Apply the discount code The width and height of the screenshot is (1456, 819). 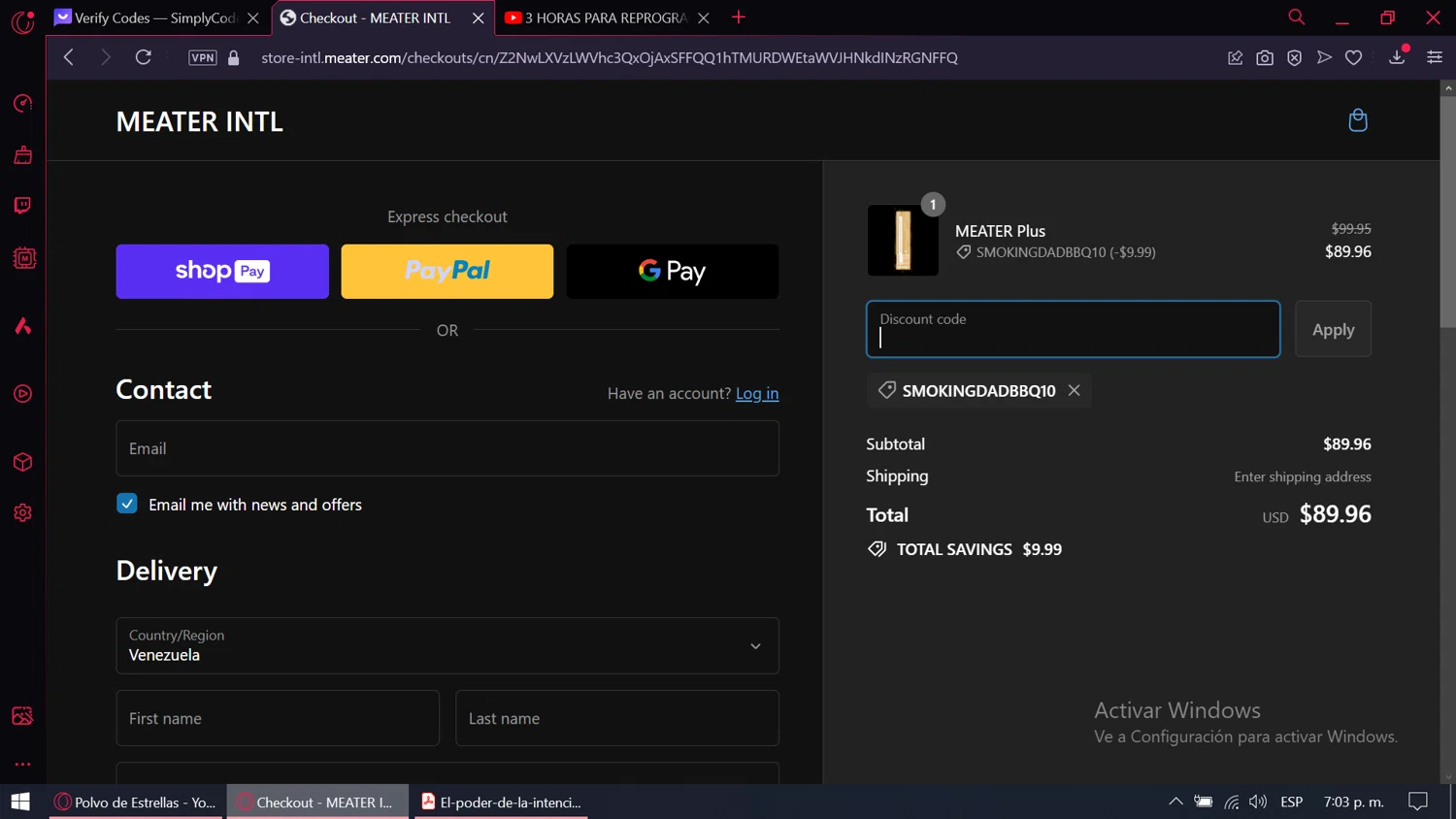click(x=1333, y=329)
